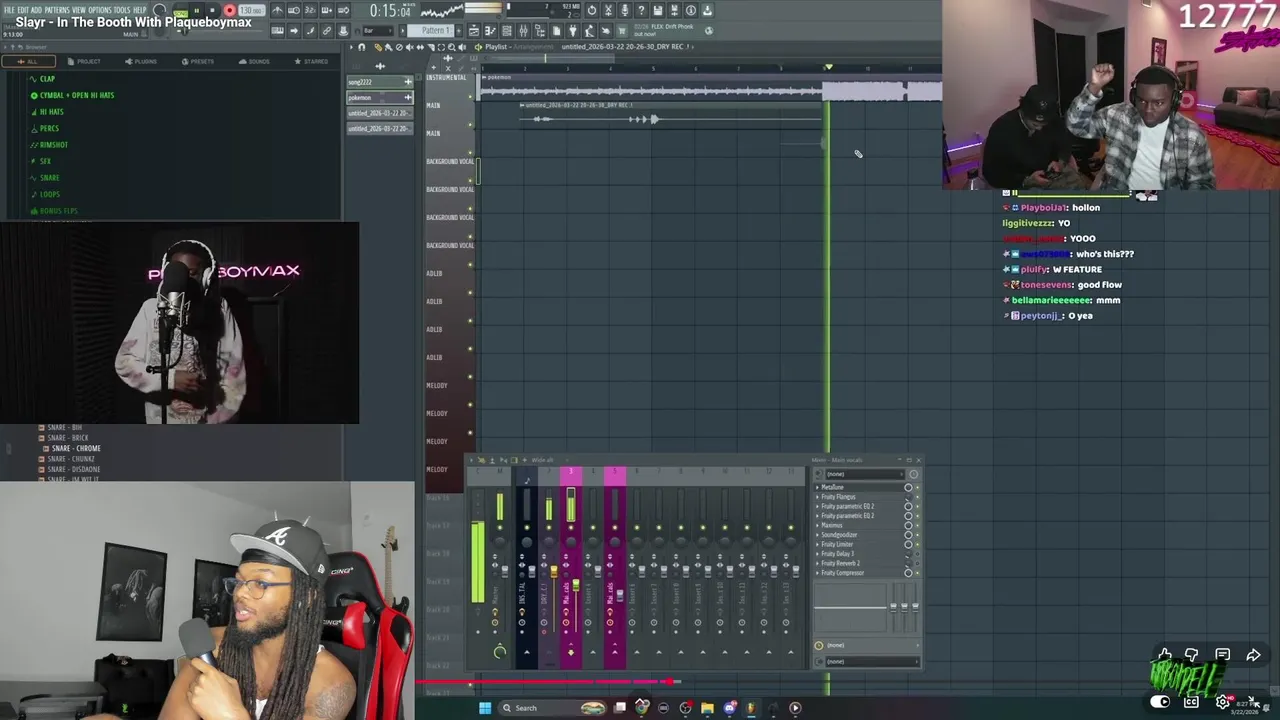
Task: Open the HELP menu
Action: 140,10
